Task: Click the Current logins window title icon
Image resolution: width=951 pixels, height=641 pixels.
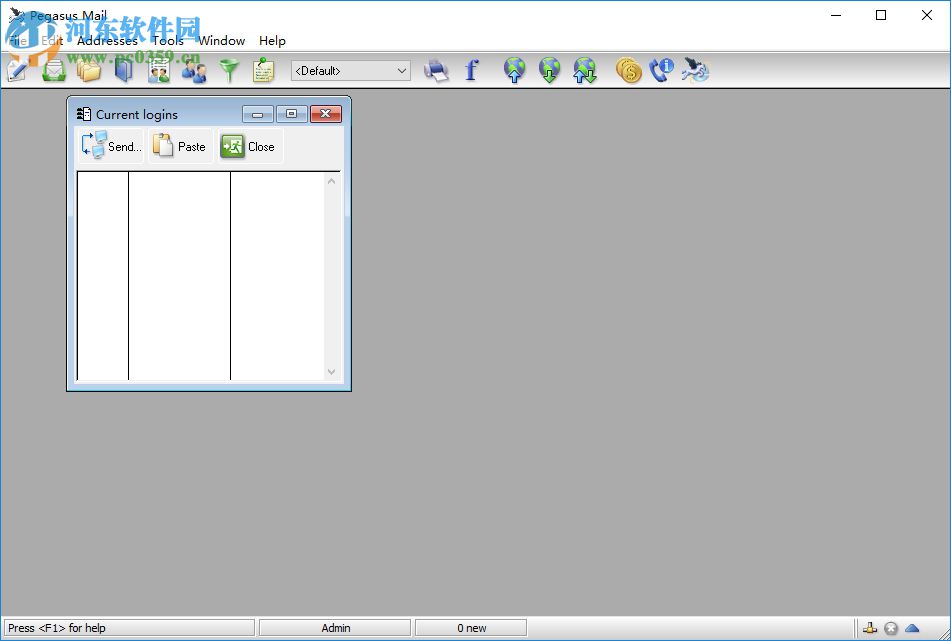Action: (x=84, y=114)
